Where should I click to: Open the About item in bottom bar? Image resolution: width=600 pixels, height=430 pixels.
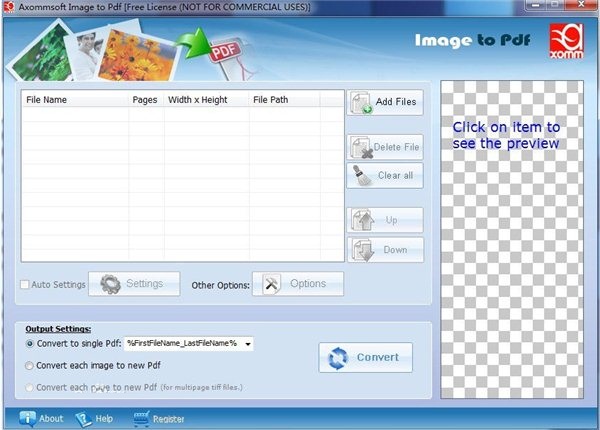coord(41,419)
